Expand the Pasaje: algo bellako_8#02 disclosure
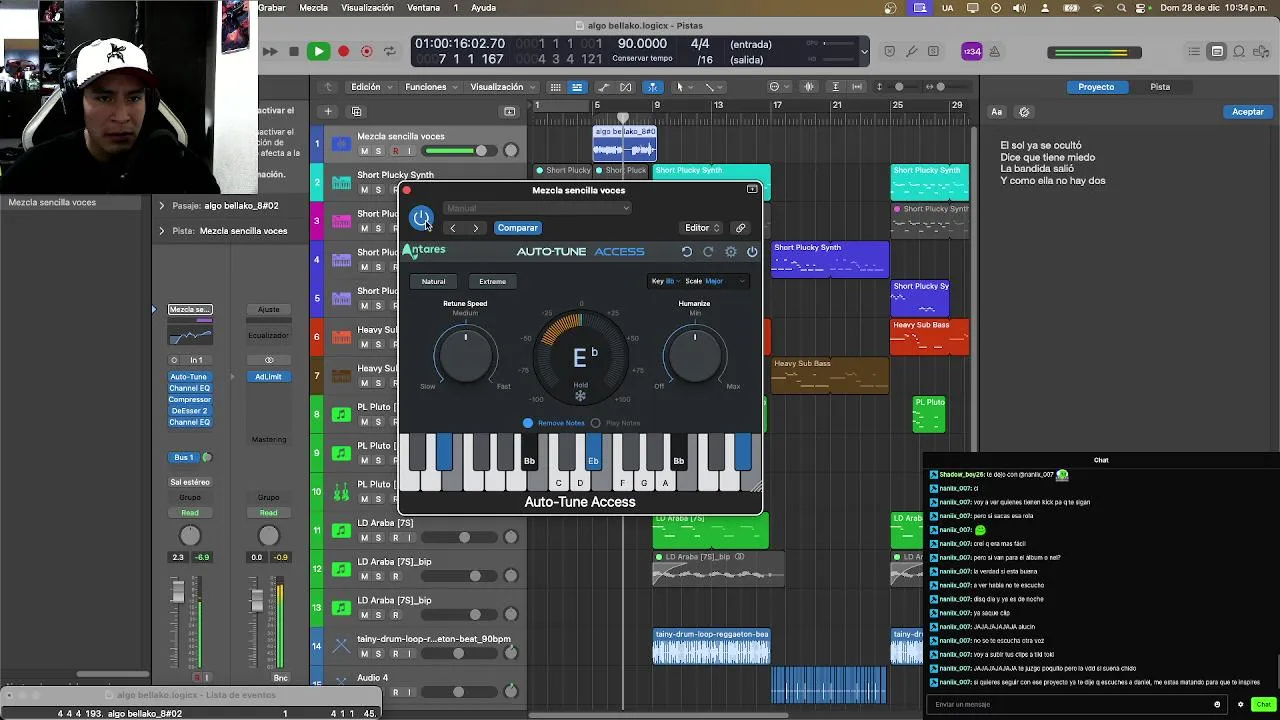This screenshot has height=720, width=1280. (x=162, y=206)
